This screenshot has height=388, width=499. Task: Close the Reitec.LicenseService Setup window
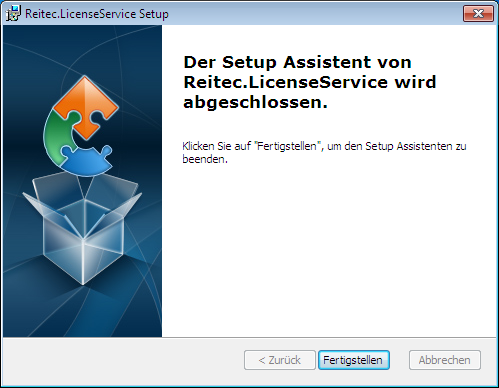pyautogui.click(x=478, y=14)
